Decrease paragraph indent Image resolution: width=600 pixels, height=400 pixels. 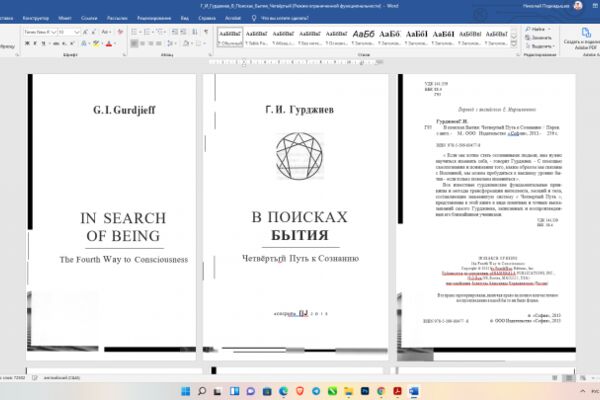[175, 32]
